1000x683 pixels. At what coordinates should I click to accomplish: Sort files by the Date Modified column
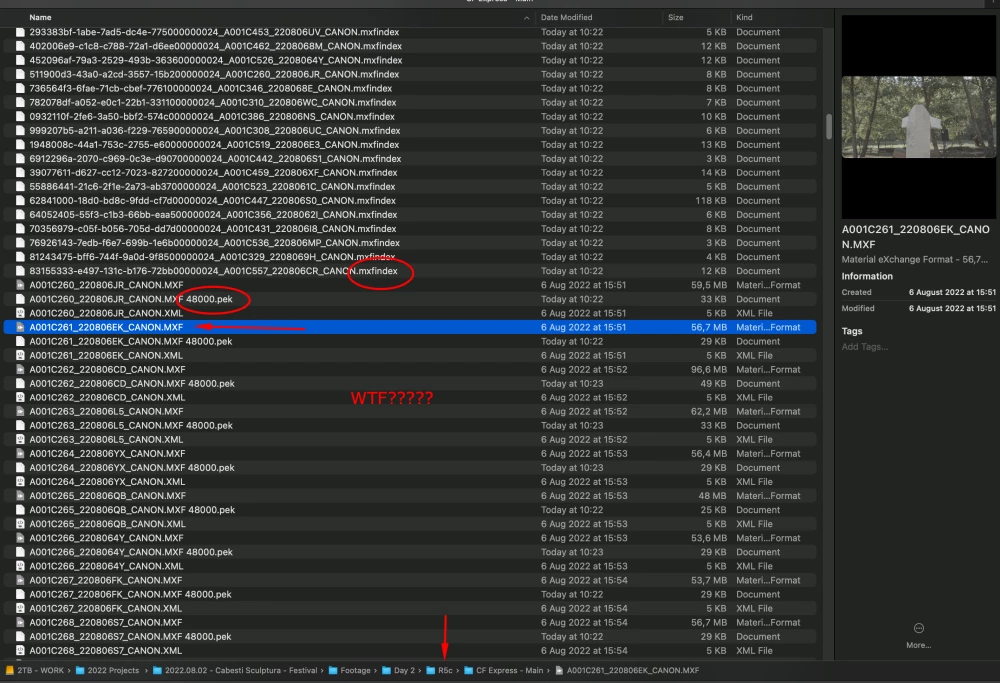pyautogui.click(x=566, y=17)
